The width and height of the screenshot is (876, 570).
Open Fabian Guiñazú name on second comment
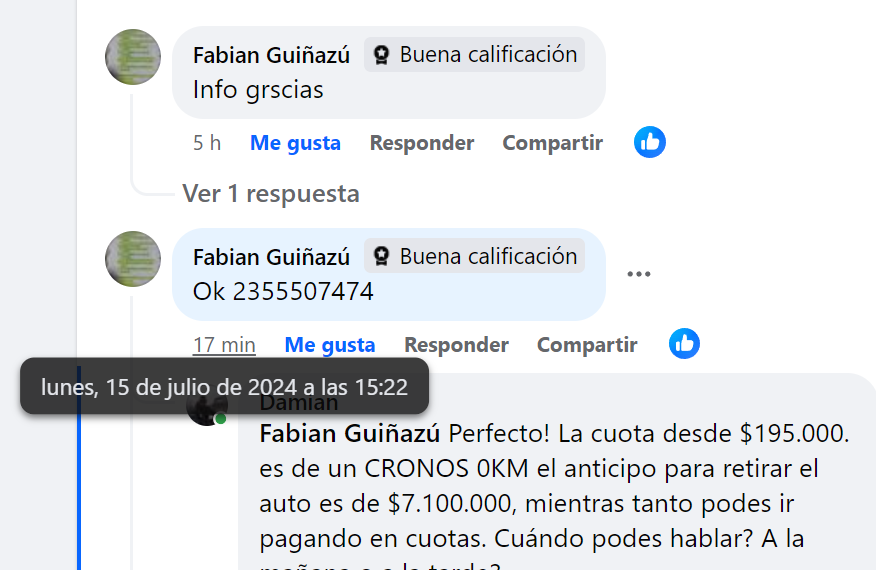(272, 257)
